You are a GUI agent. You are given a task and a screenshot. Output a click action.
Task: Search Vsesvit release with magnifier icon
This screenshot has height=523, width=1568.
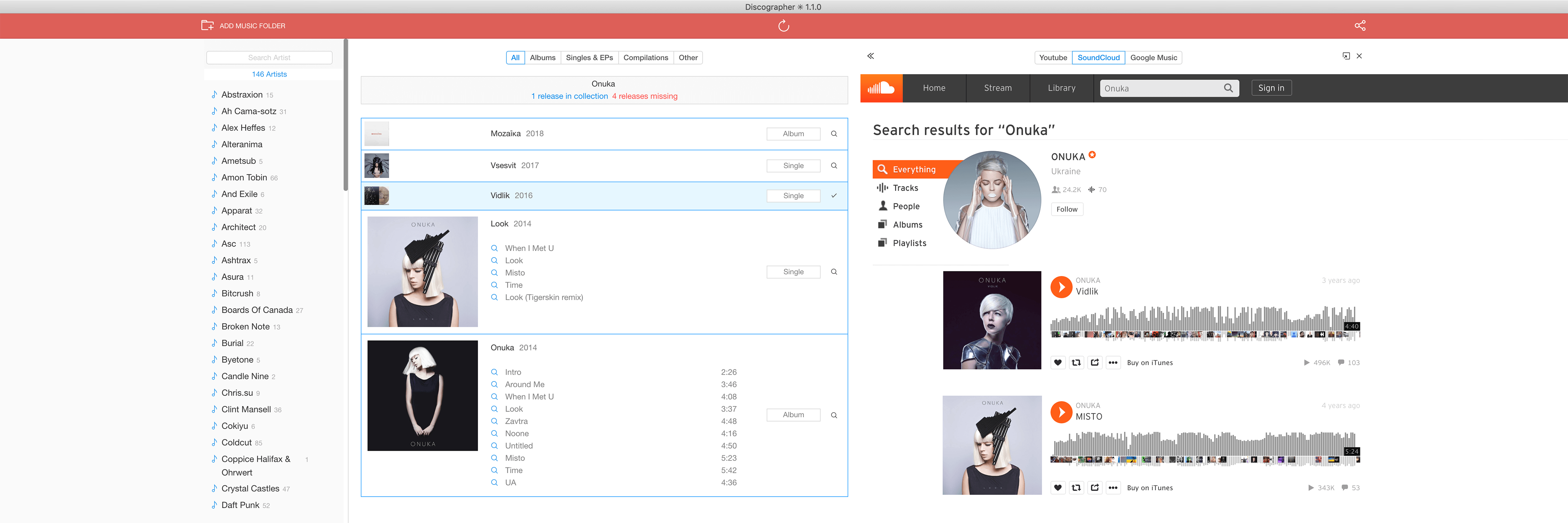coord(834,166)
